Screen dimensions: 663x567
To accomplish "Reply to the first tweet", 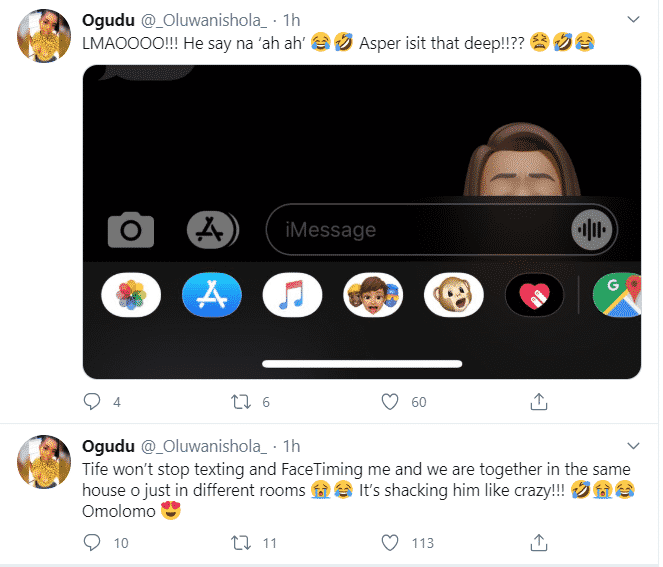I will click(92, 402).
